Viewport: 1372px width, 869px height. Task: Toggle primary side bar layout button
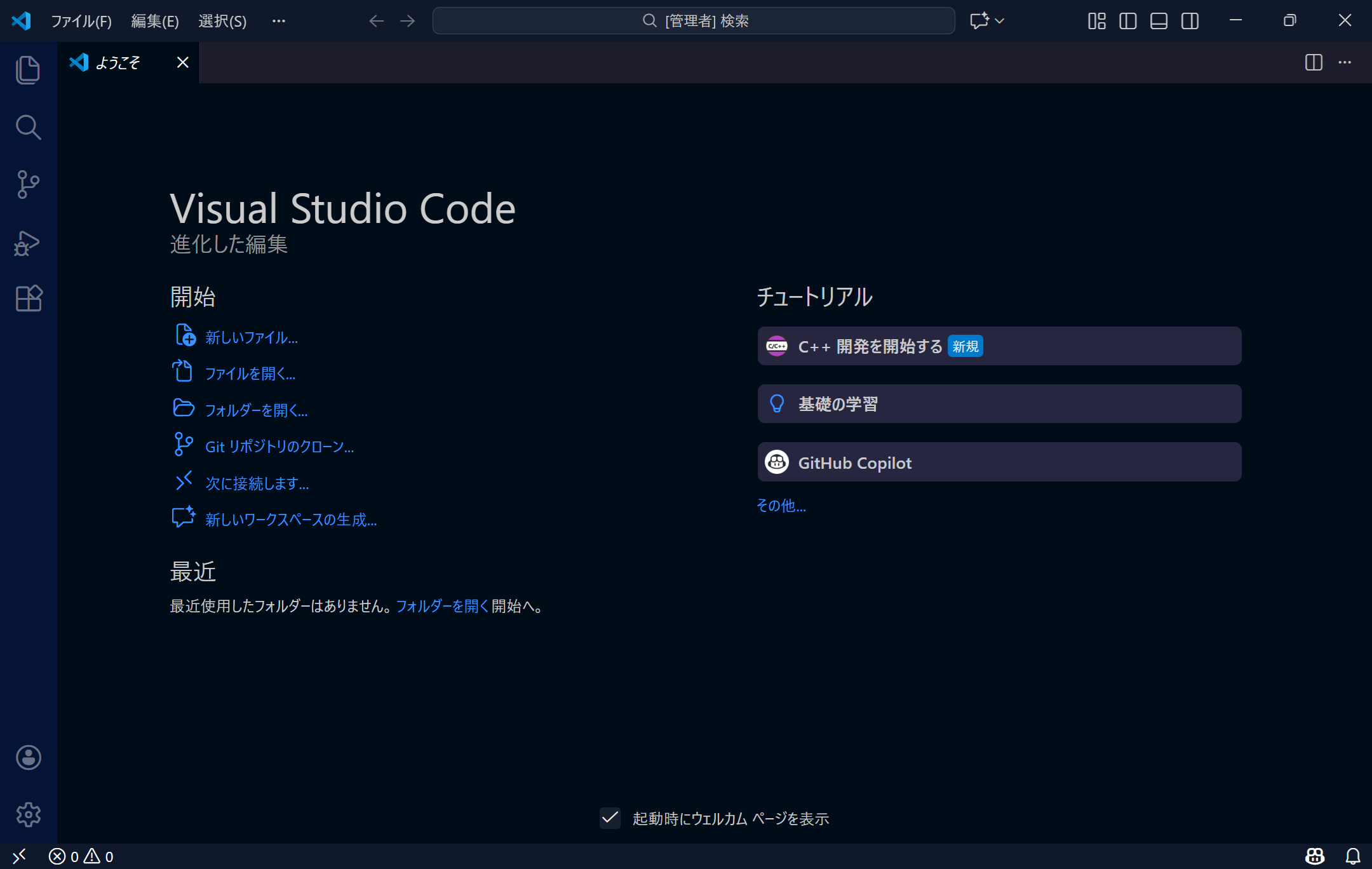[1128, 21]
